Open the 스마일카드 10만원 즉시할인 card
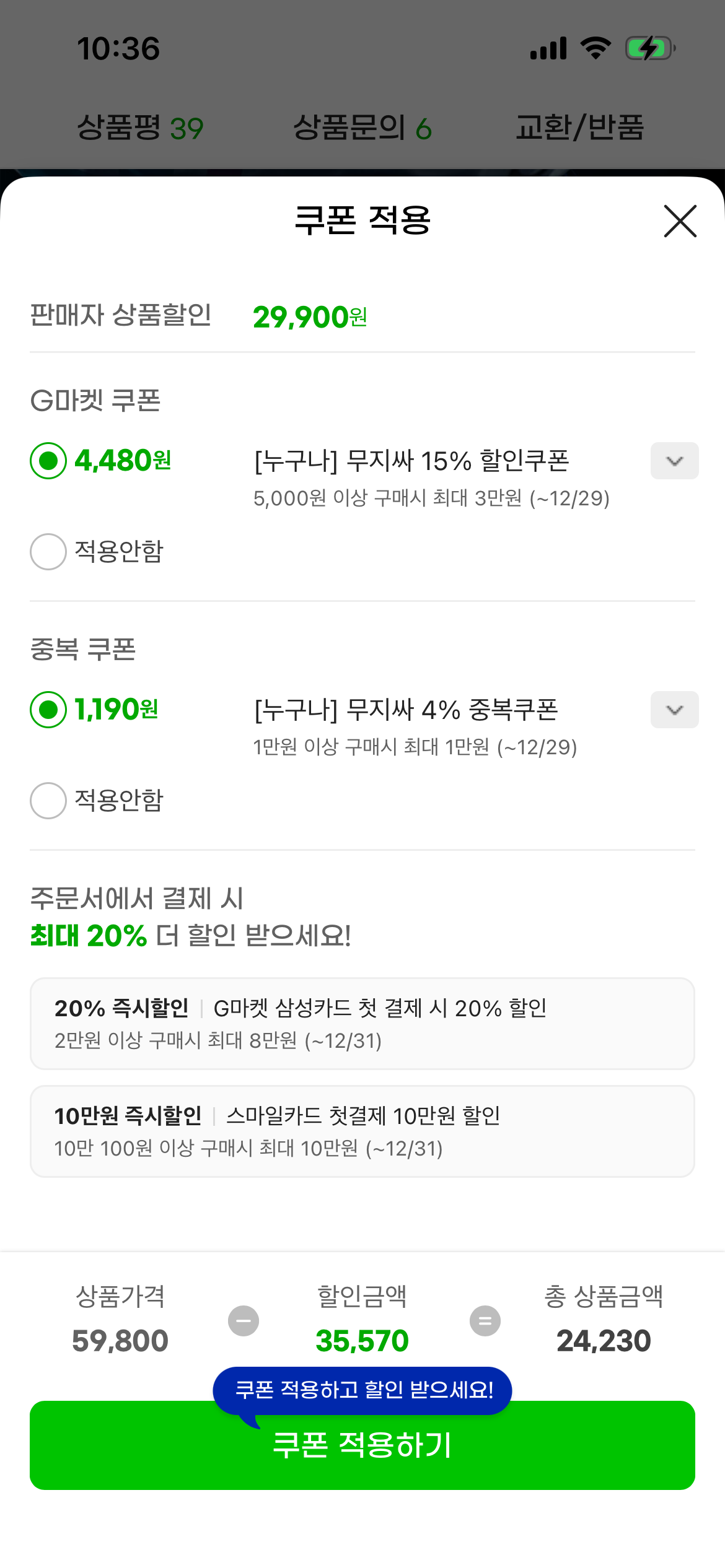Screen dimensions: 725x1568 point(362,1131)
